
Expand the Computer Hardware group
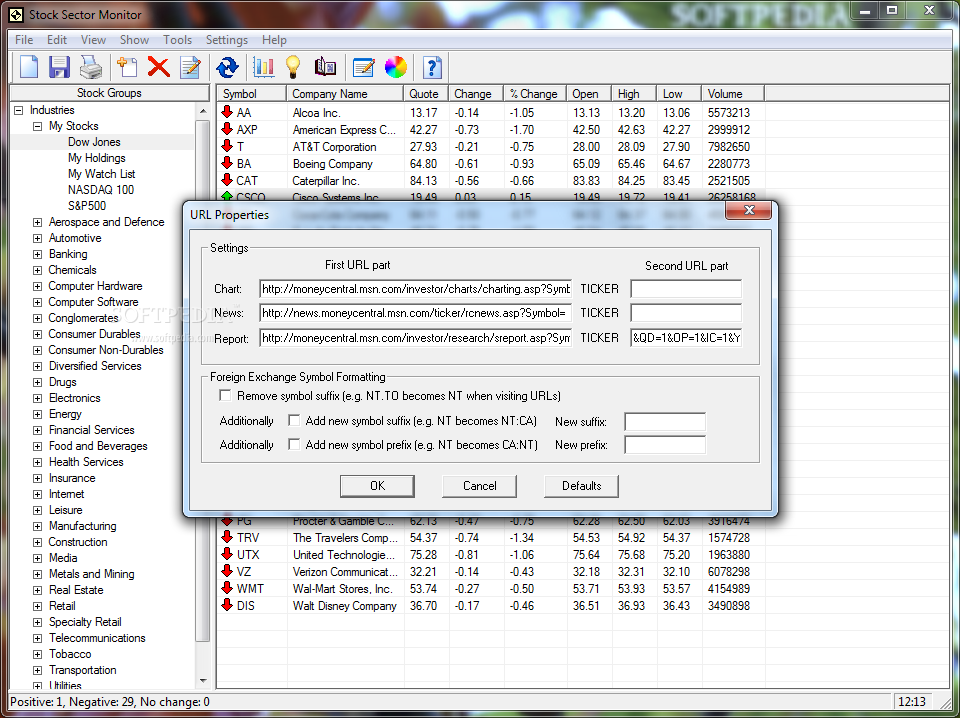[37, 286]
